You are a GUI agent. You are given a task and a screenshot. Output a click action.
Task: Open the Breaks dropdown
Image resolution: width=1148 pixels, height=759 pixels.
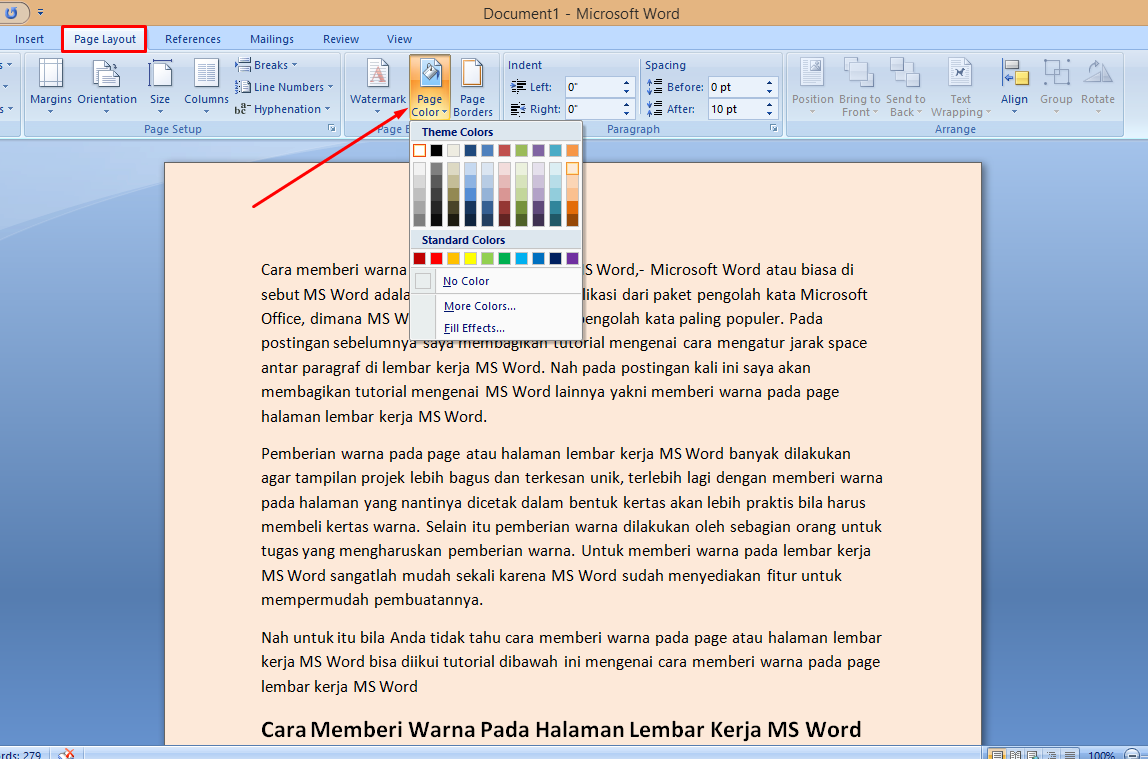point(266,65)
